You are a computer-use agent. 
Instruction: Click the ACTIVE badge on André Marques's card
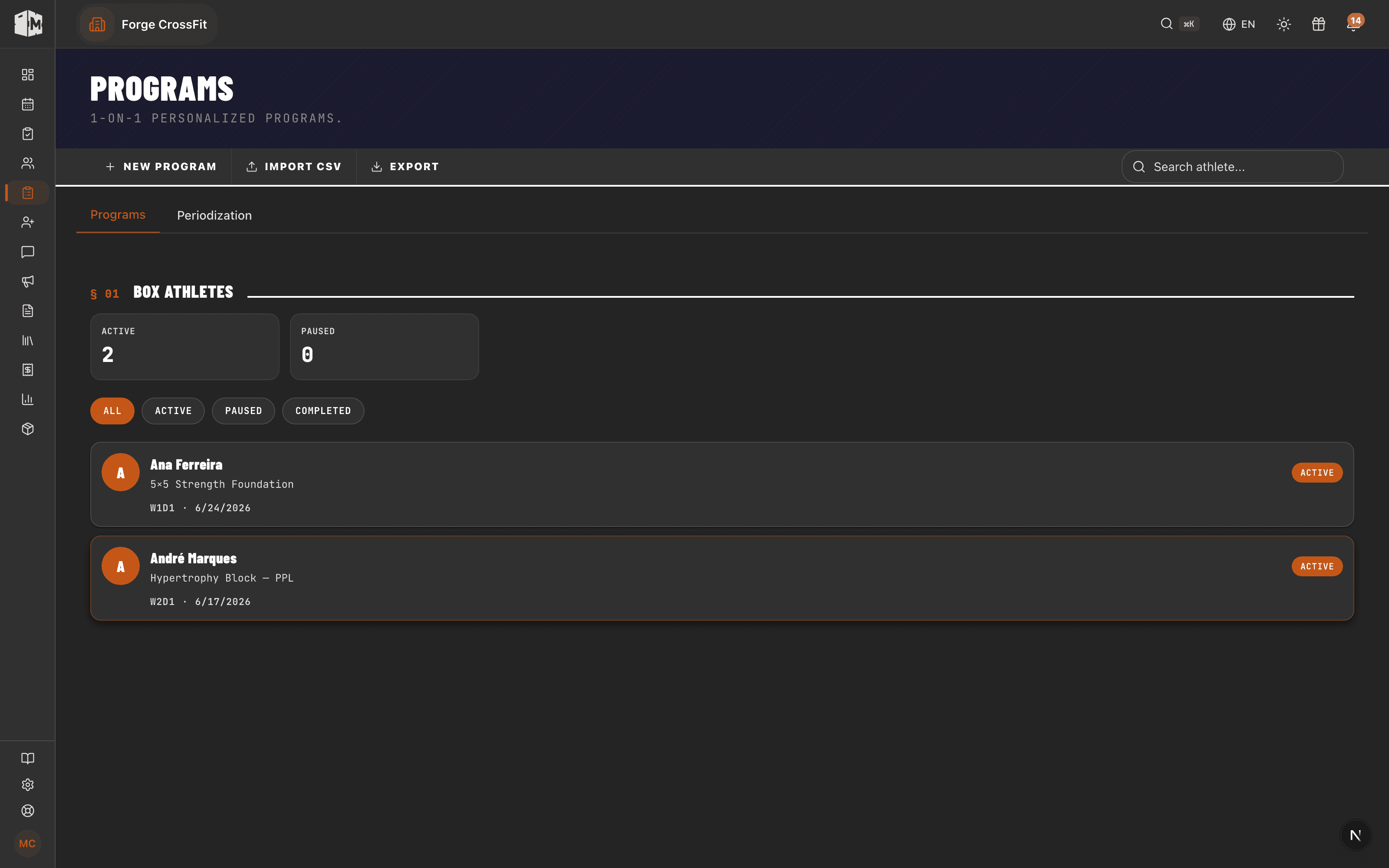[1317, 566]
